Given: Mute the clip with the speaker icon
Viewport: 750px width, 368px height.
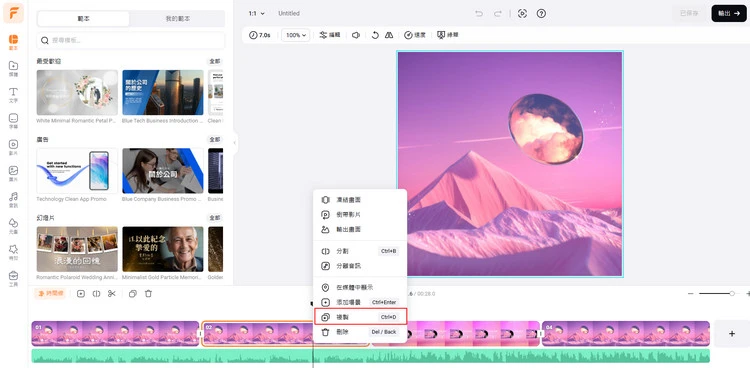Looking at the screenshot, I should pos(356,35).
